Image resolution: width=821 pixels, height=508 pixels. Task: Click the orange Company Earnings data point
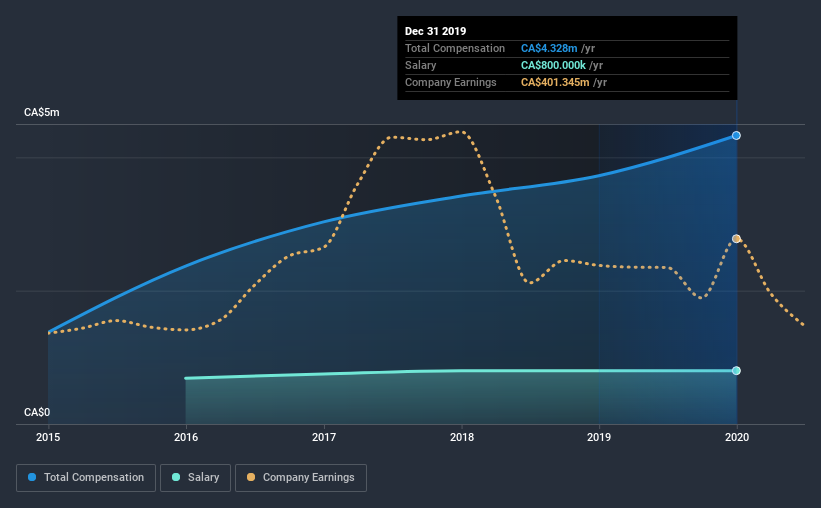coord(736,239)
